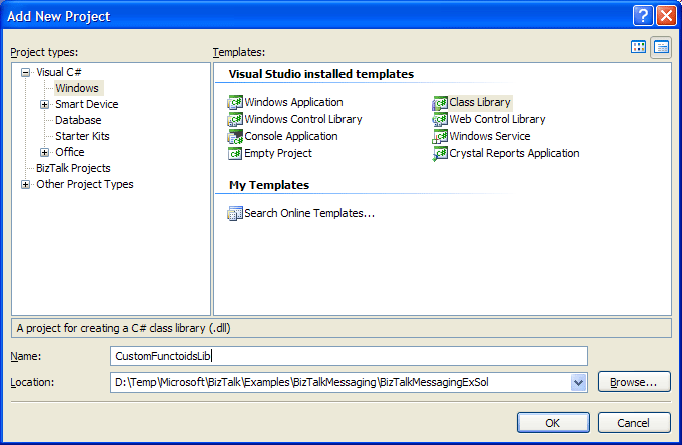Screen dimensions: 682x445
Task: Click the Class Library template icon
Action: [x=440, y=102]
